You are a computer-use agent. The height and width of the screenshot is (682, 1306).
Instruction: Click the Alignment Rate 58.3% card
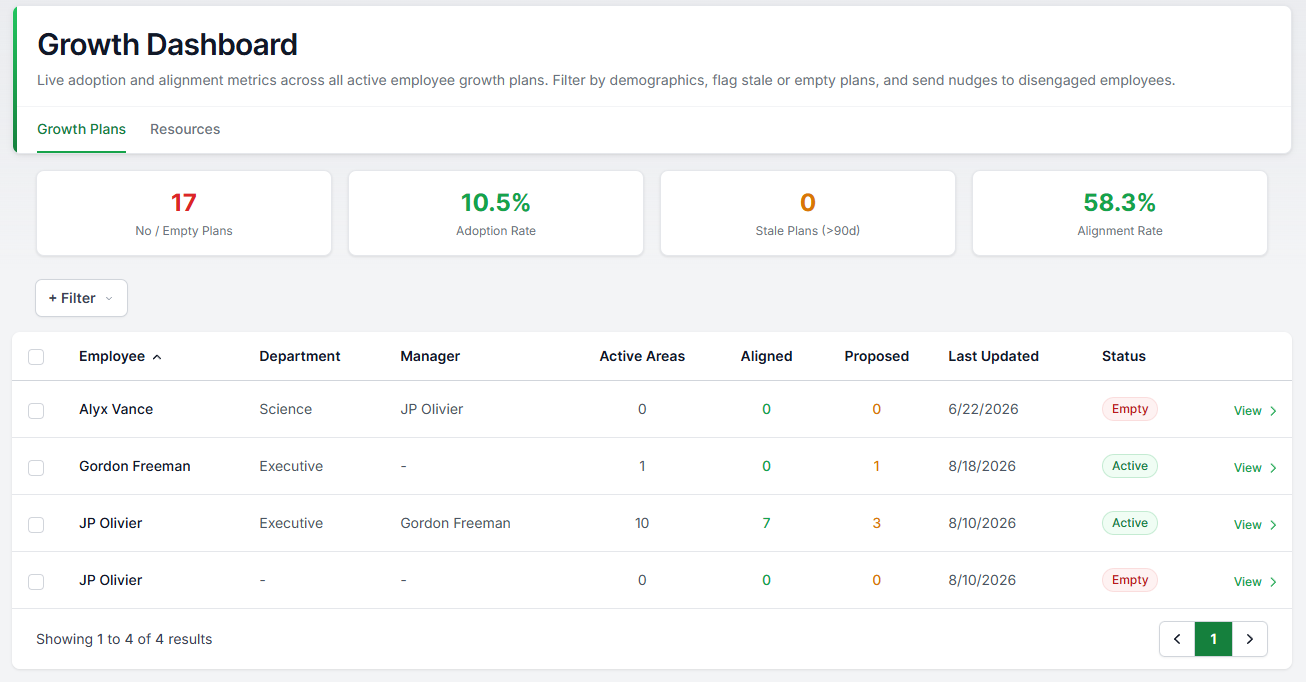point(1120,213)
